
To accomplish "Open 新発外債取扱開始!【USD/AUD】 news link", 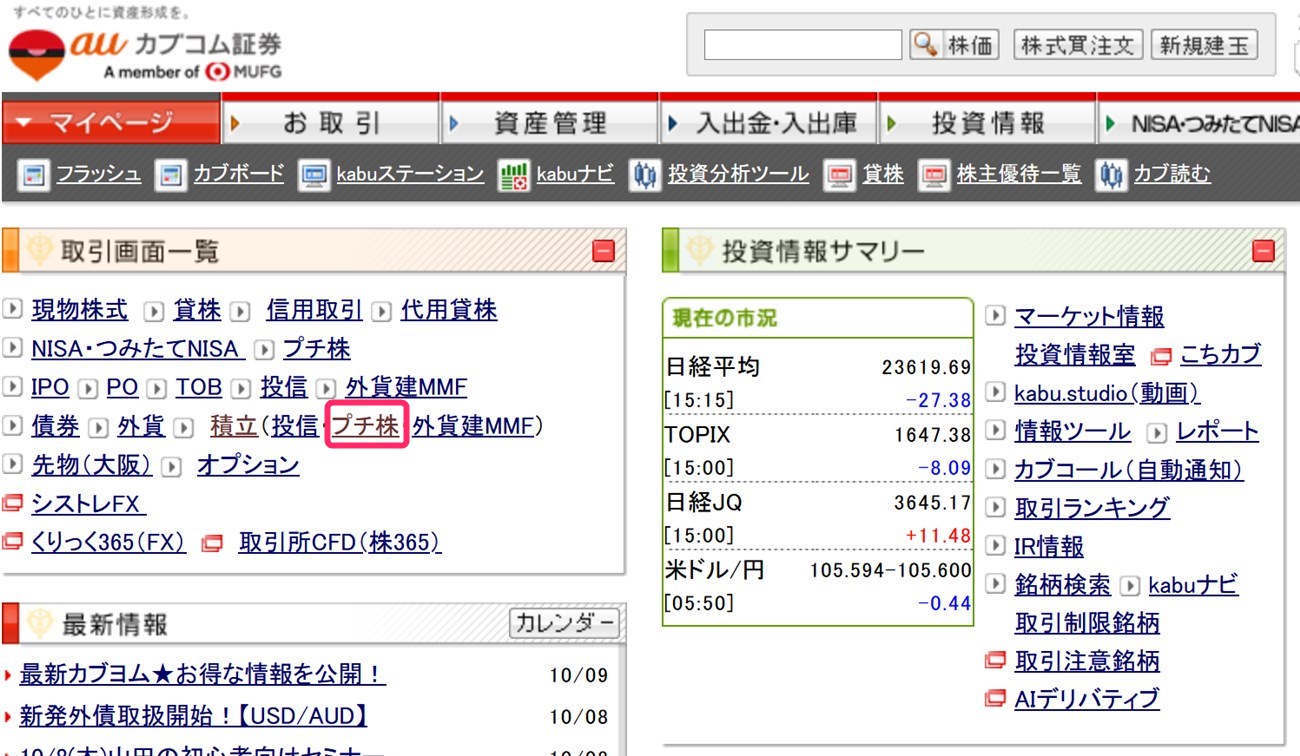I will [x=194, y=716].
